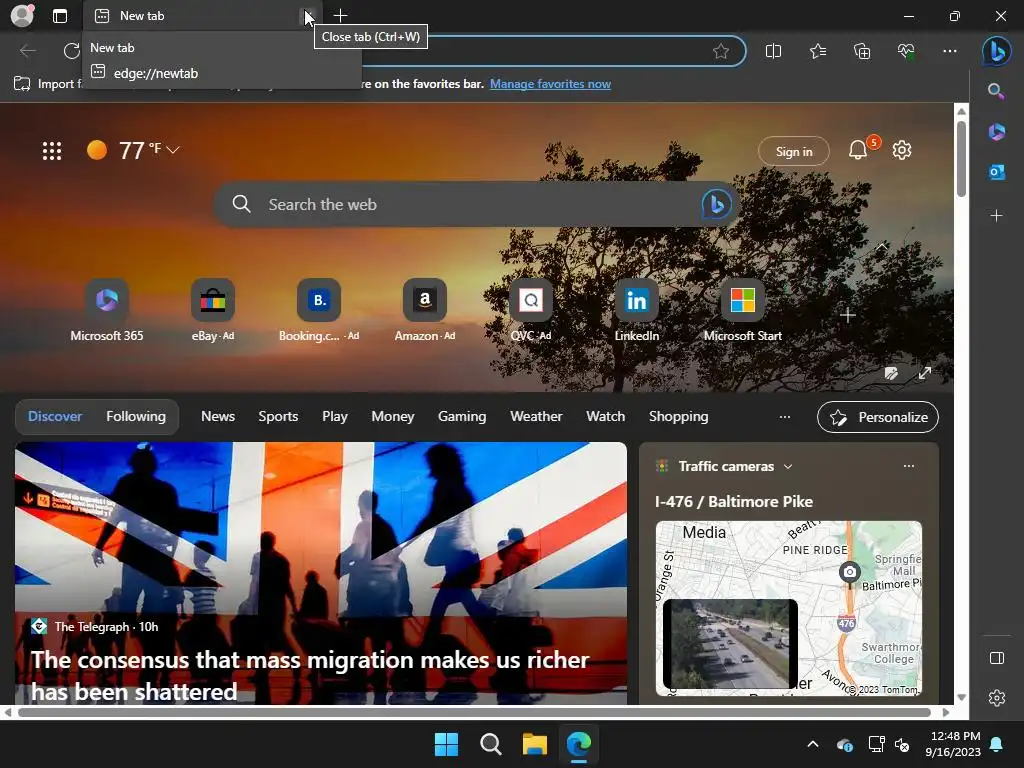Open QVC quick link
This screenshot has height=768, width=1024.
531,311
